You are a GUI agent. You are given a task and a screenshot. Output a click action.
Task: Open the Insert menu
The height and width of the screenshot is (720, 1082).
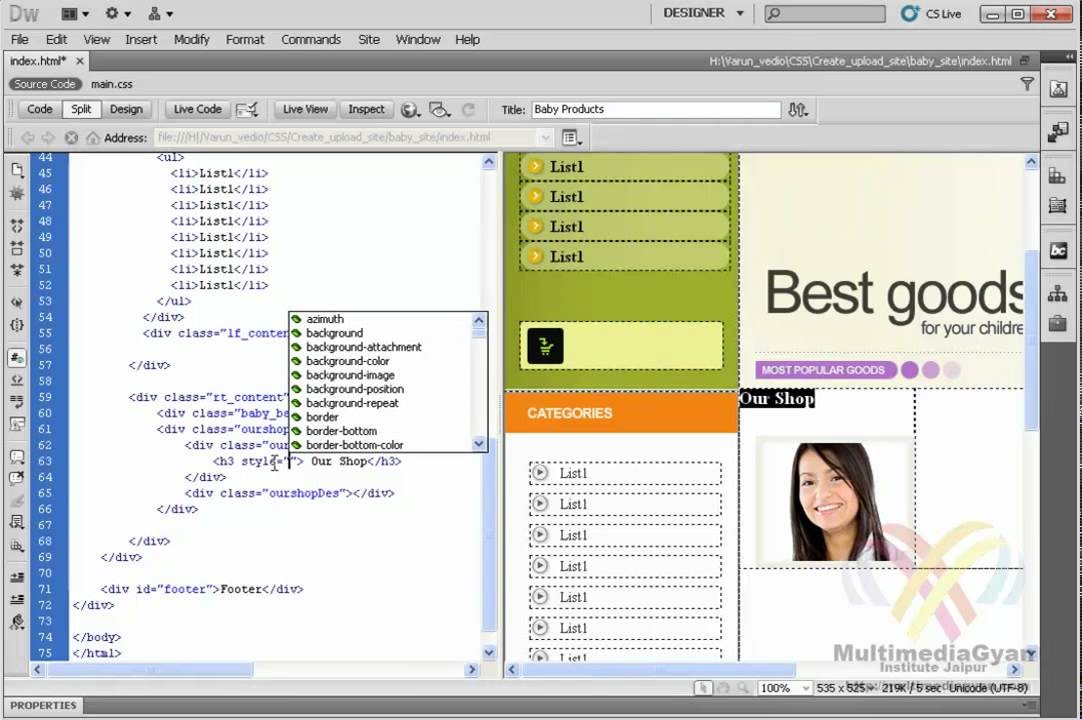[141, 39]
